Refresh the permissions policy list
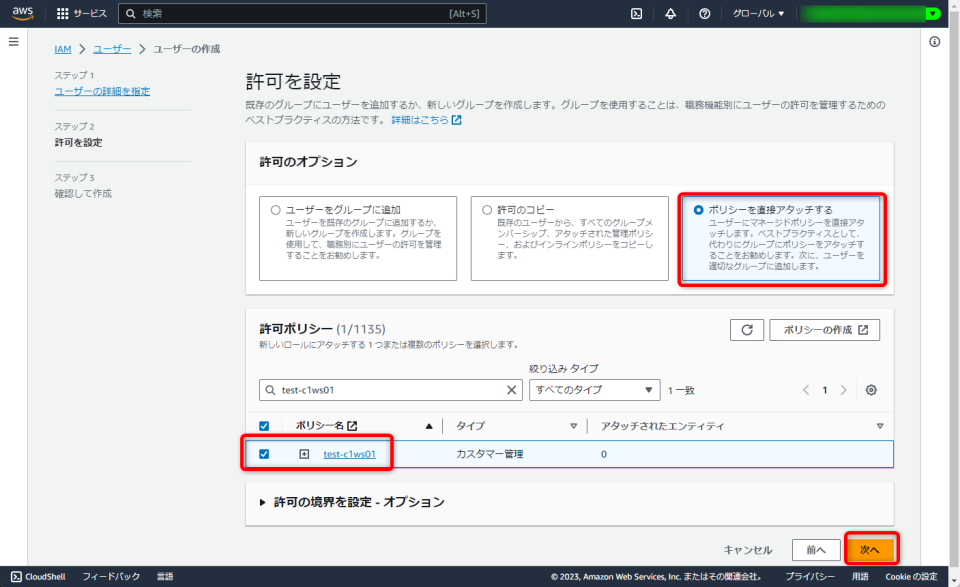 coord(747,330)
